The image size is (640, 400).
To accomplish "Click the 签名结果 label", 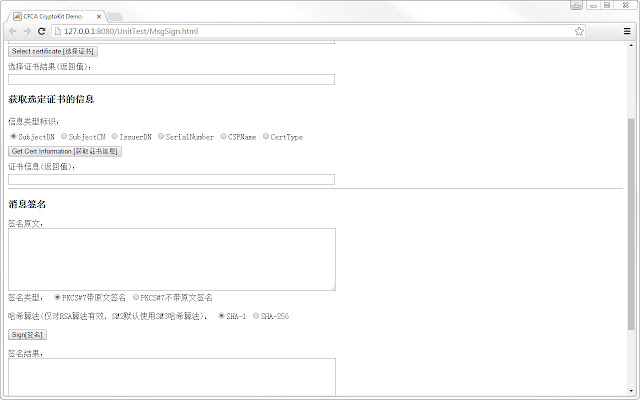I will [x=25, y=353].
